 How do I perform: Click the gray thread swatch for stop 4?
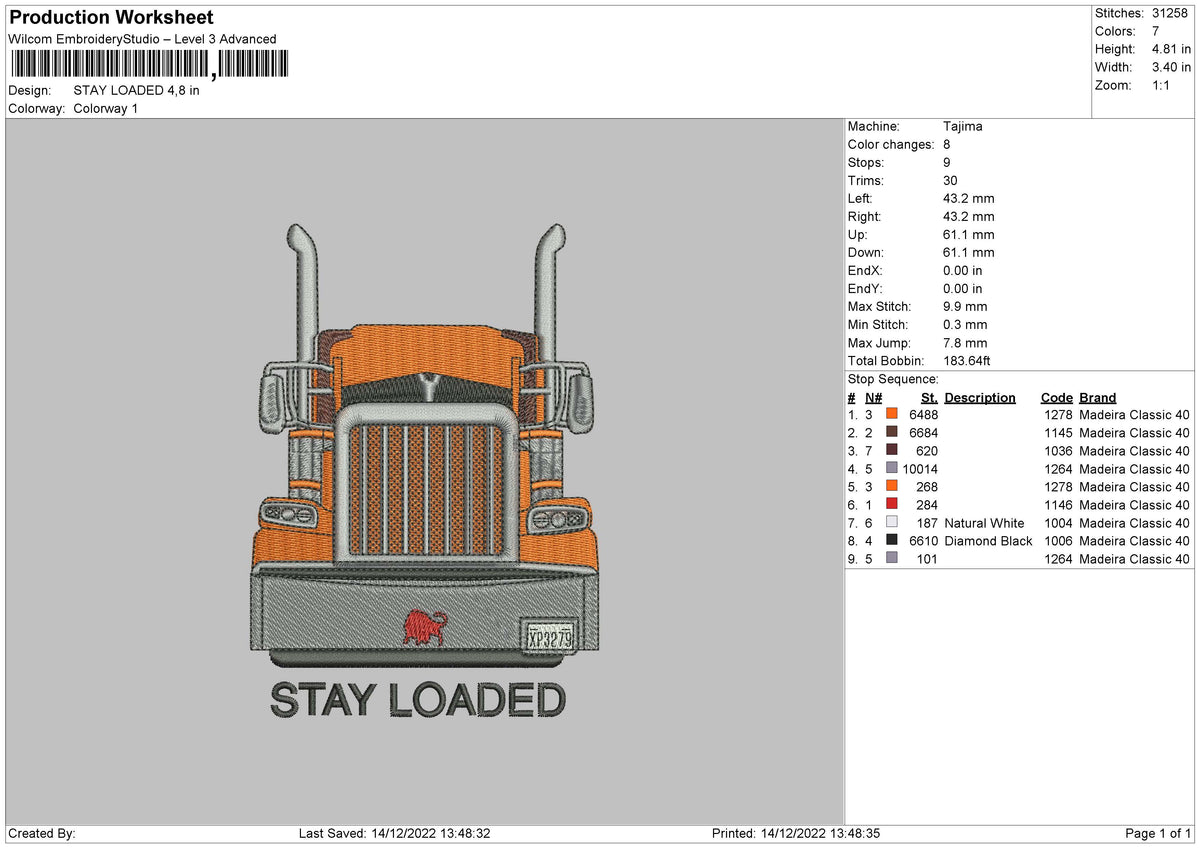tap(892, 469)
